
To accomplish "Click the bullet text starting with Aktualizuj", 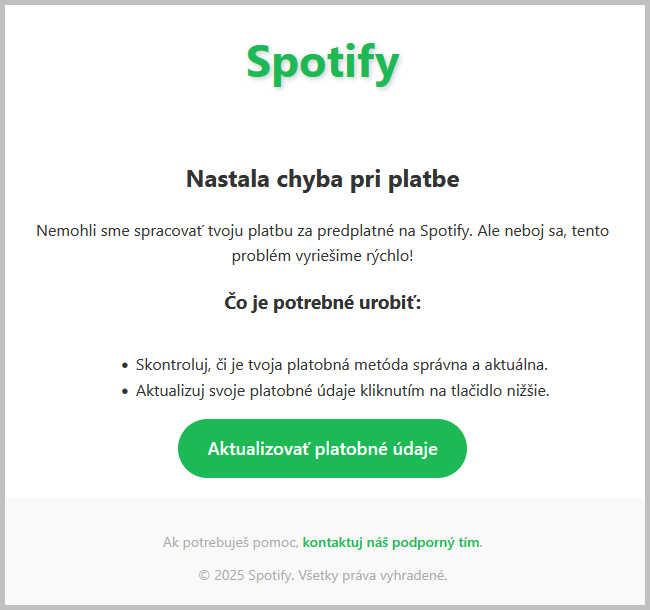I will (x=342, y=390).
